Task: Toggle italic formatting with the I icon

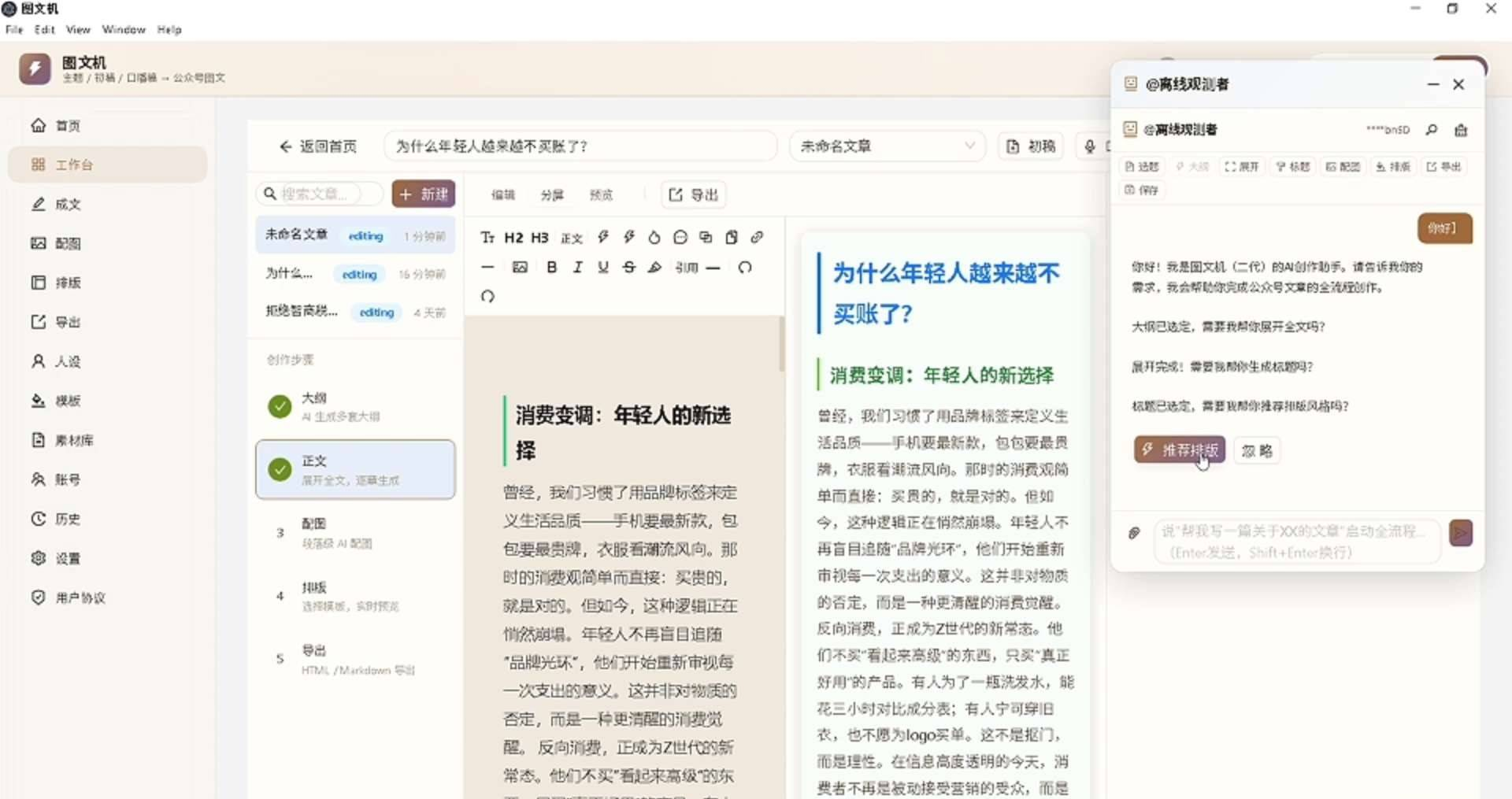Action: coord(577,268)
